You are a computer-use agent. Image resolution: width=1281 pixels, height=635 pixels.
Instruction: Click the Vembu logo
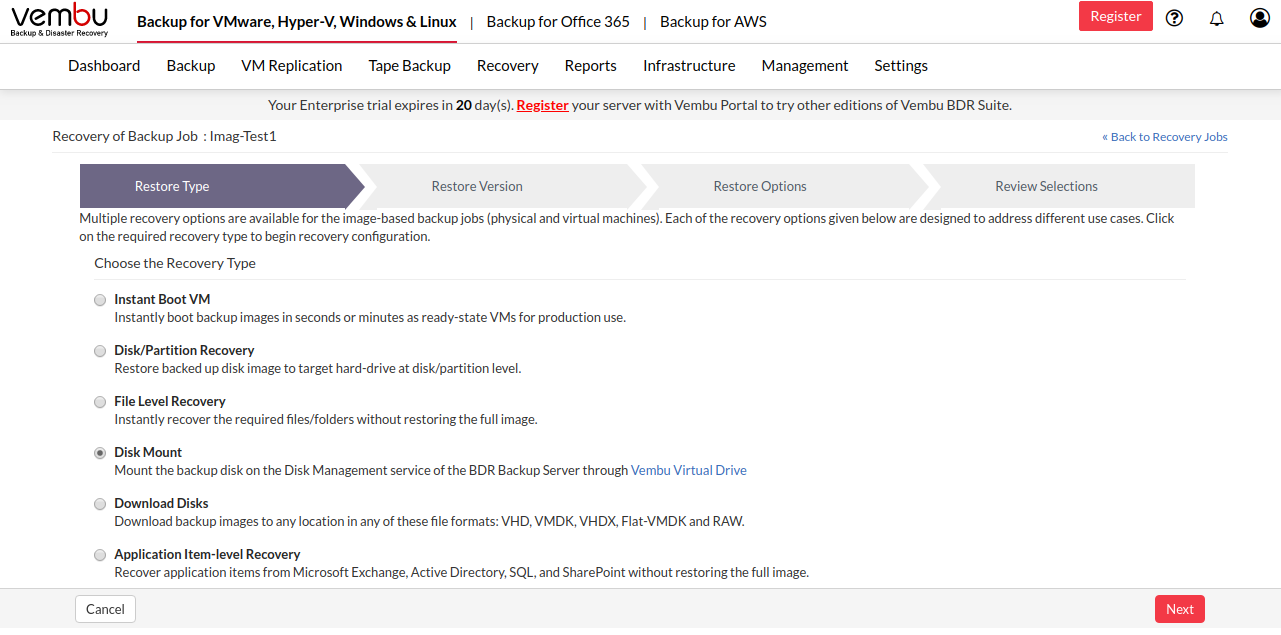pos(59,21)
